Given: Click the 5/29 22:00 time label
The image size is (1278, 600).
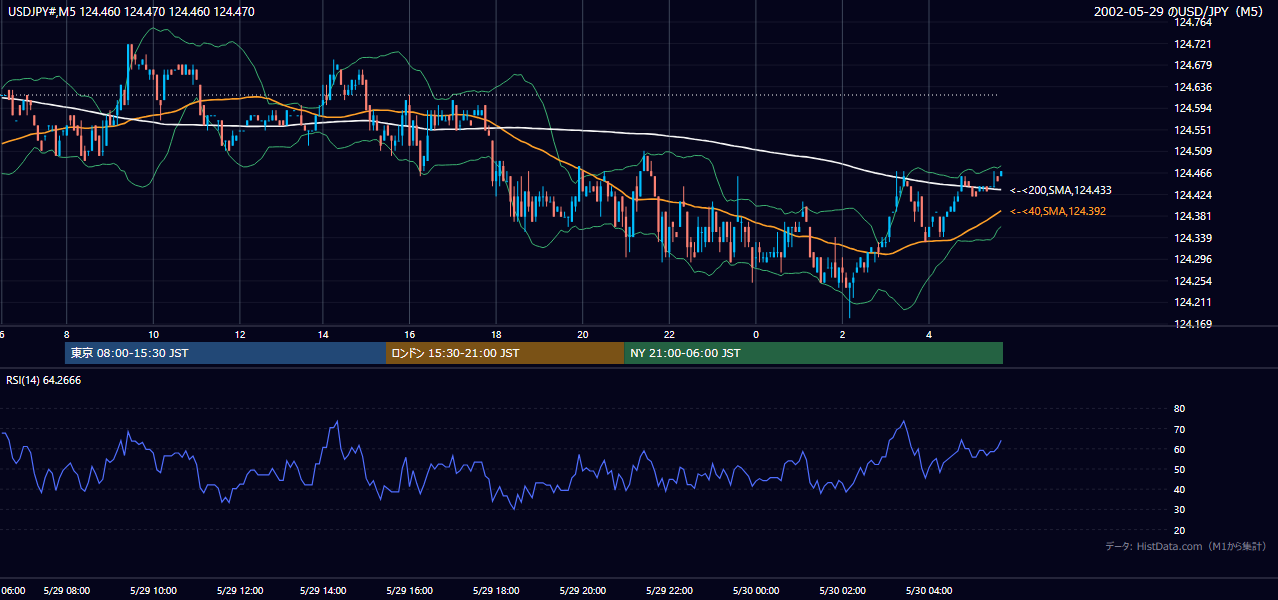Looking at the screenshot, I should coord(670,590).
